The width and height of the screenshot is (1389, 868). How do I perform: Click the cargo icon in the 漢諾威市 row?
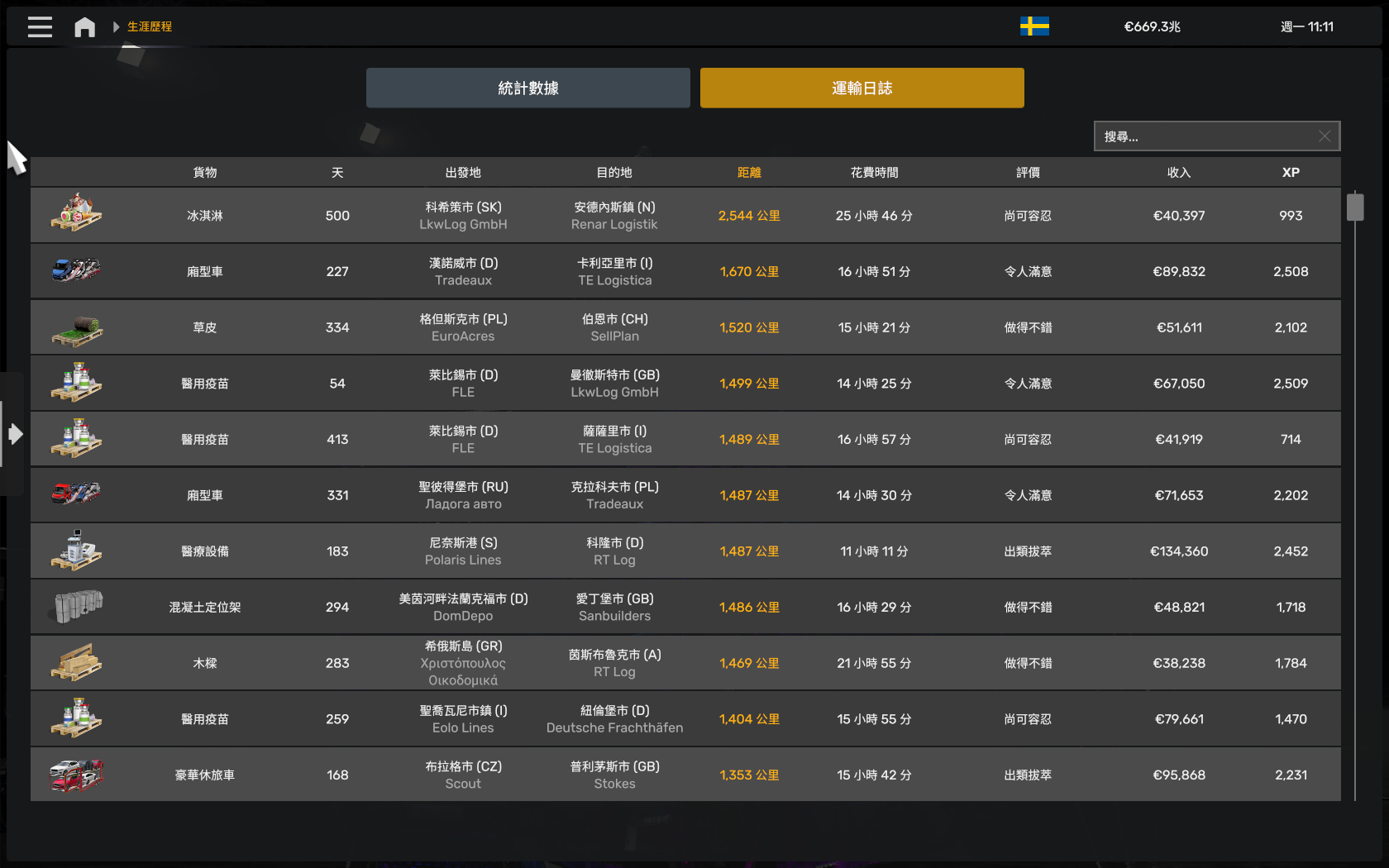coord(76,270)
